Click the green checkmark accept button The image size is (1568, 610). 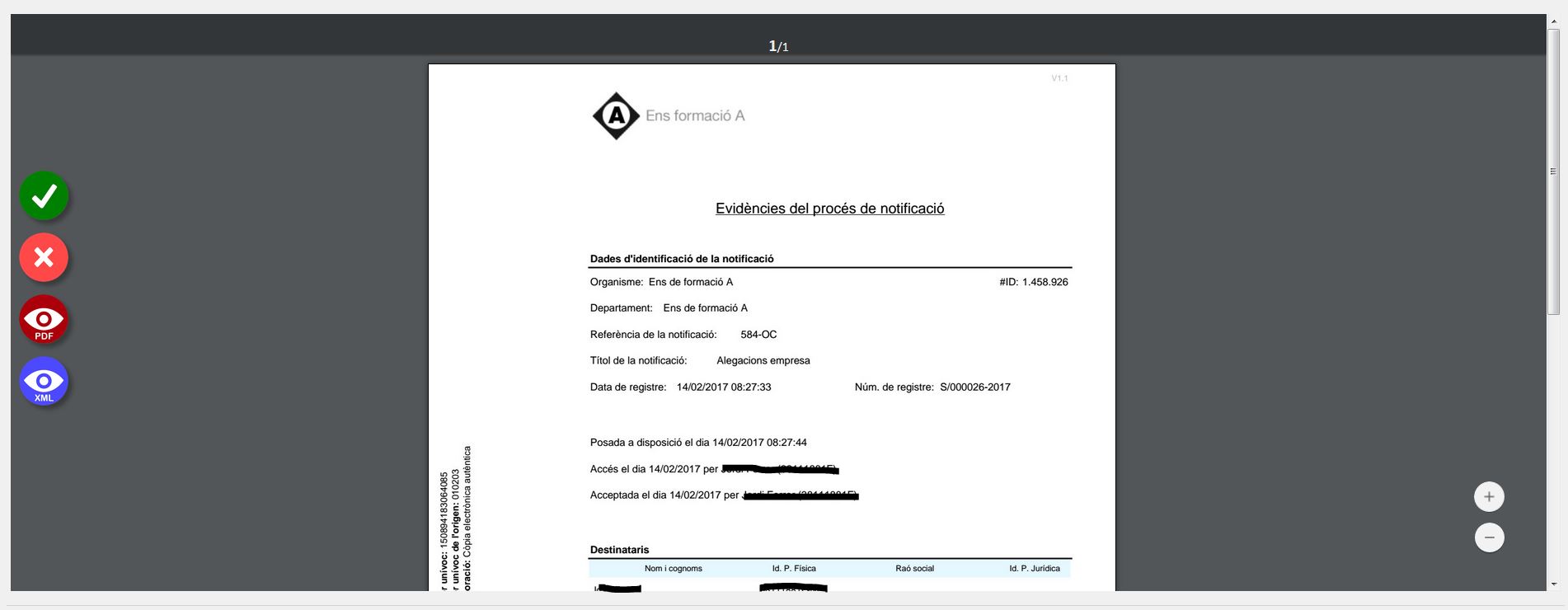tap(44, 196)
